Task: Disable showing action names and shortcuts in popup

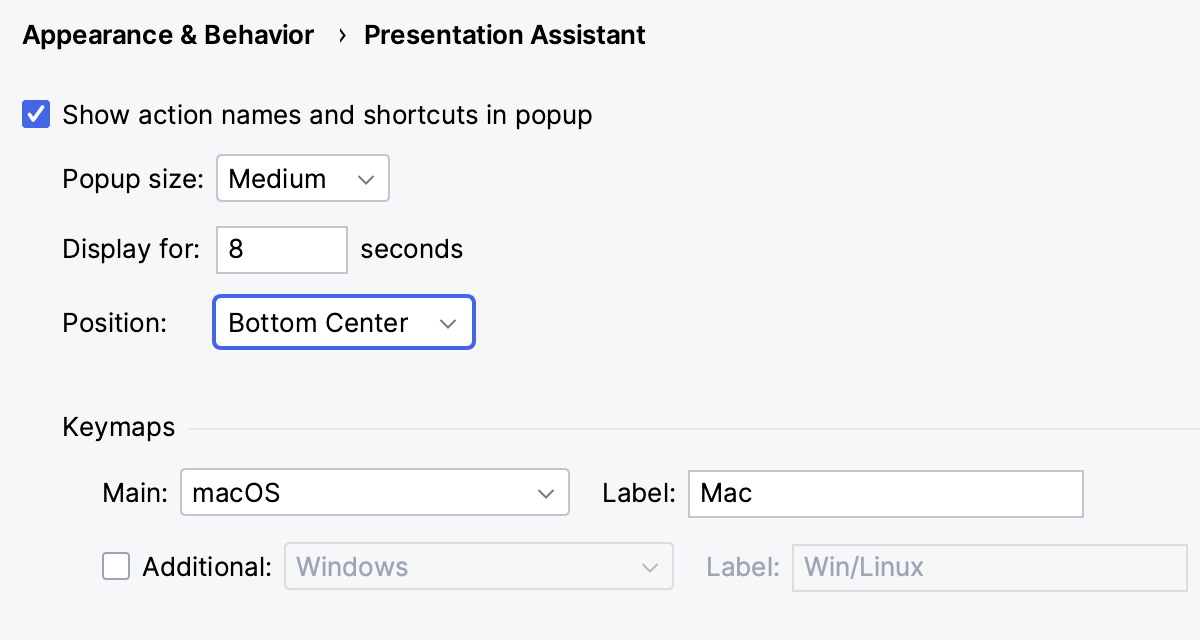Action: point(36,114)
